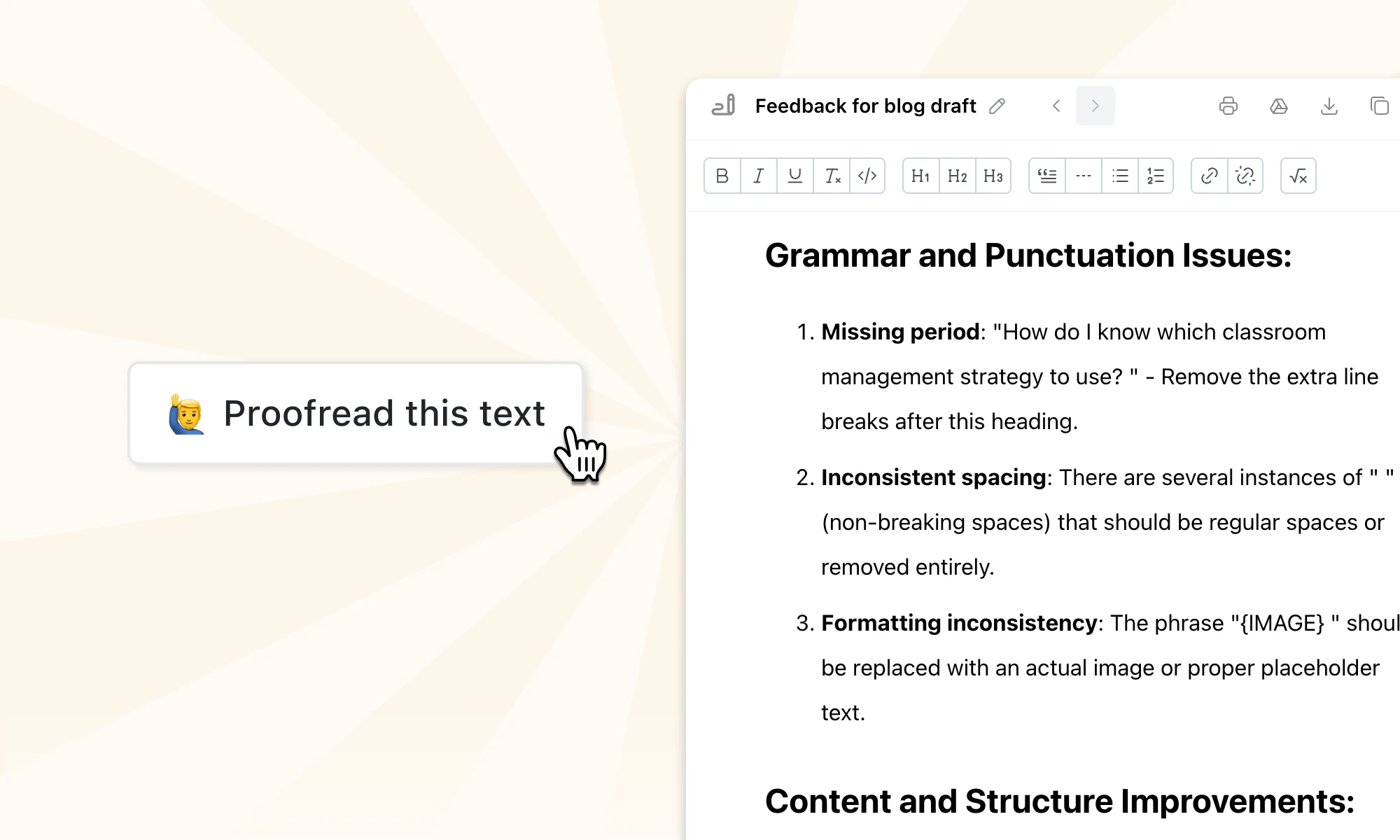Image resolution: width=1400 pixels, height=840 pixels.
Task: Apply Heading 1 style
Action: click(920, 176)
